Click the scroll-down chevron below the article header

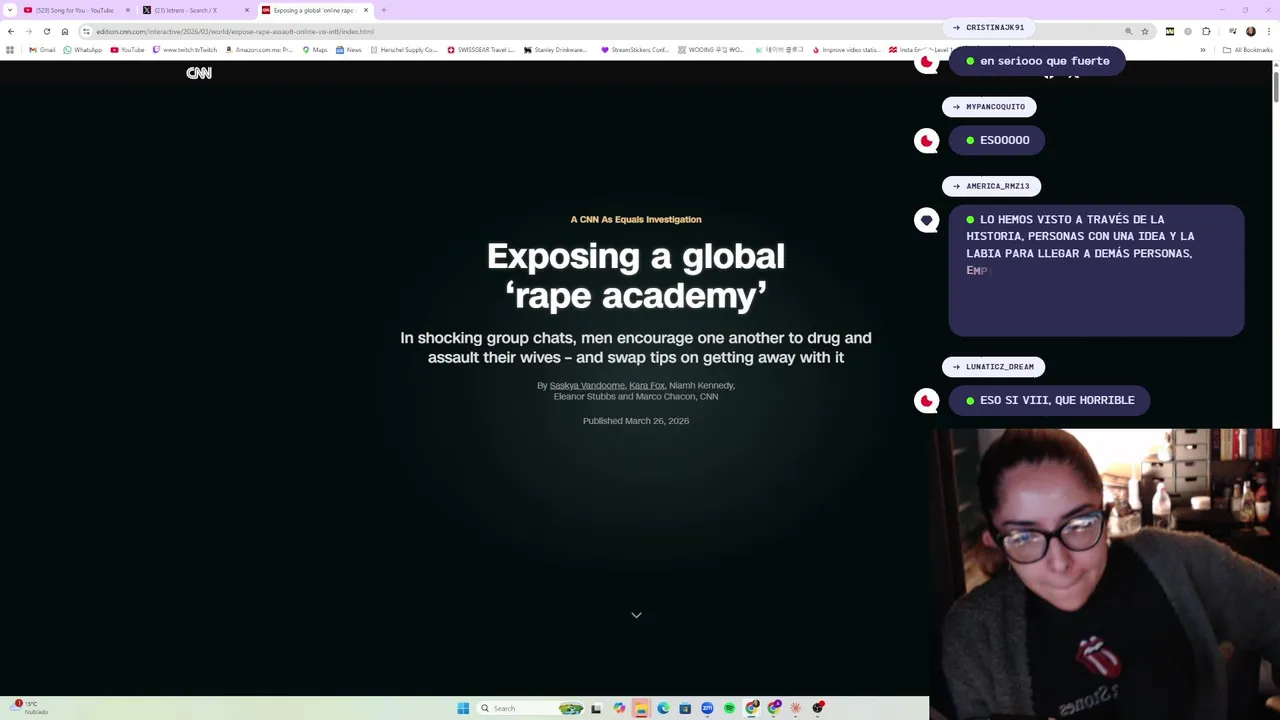pos(636,615)
